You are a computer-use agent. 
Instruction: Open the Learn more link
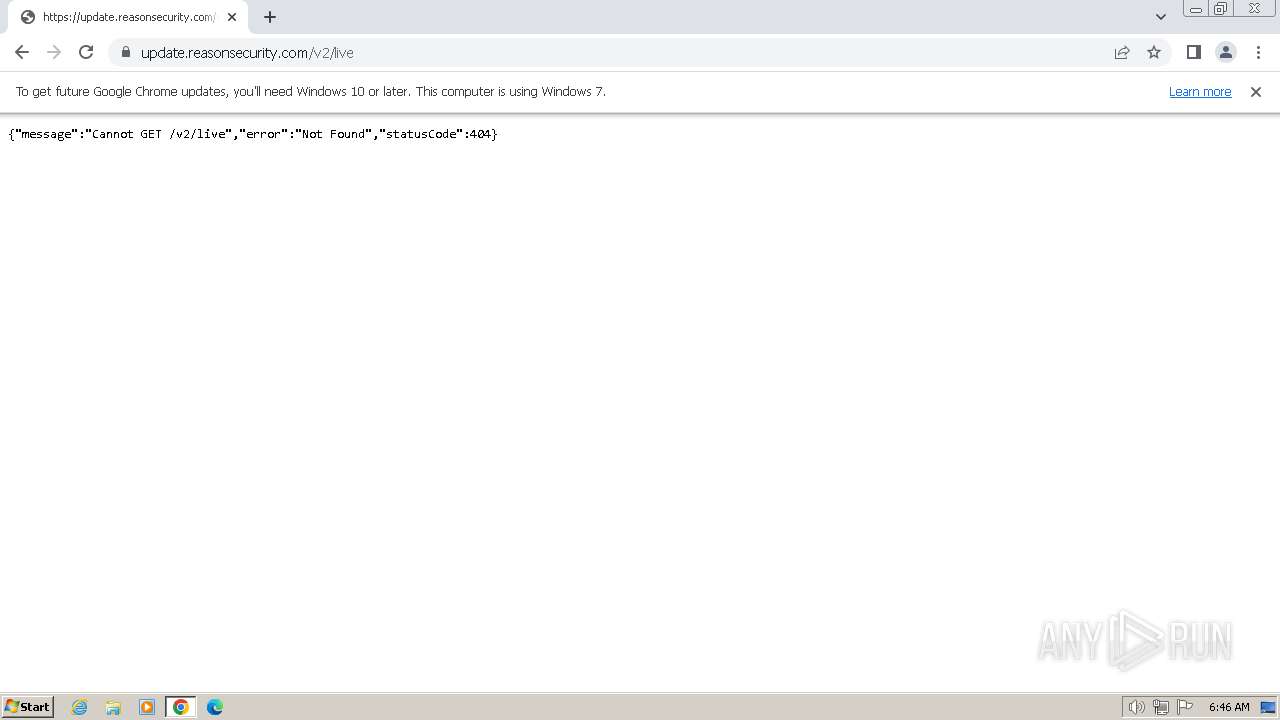(1200, 92)
